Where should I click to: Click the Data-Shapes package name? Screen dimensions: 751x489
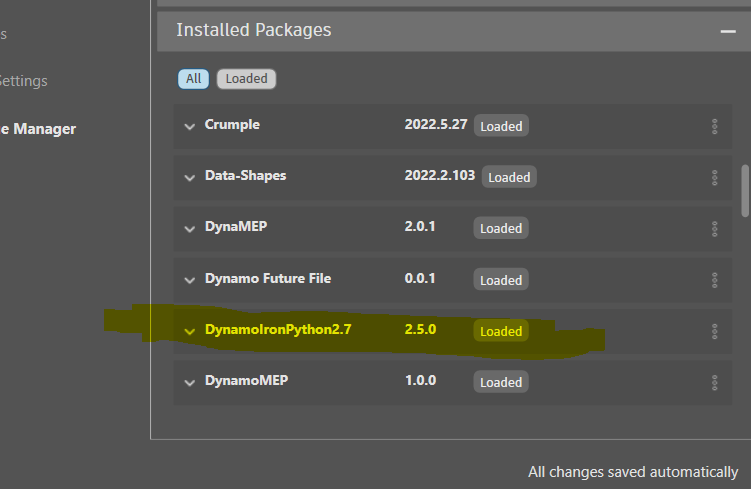(245, 176)
